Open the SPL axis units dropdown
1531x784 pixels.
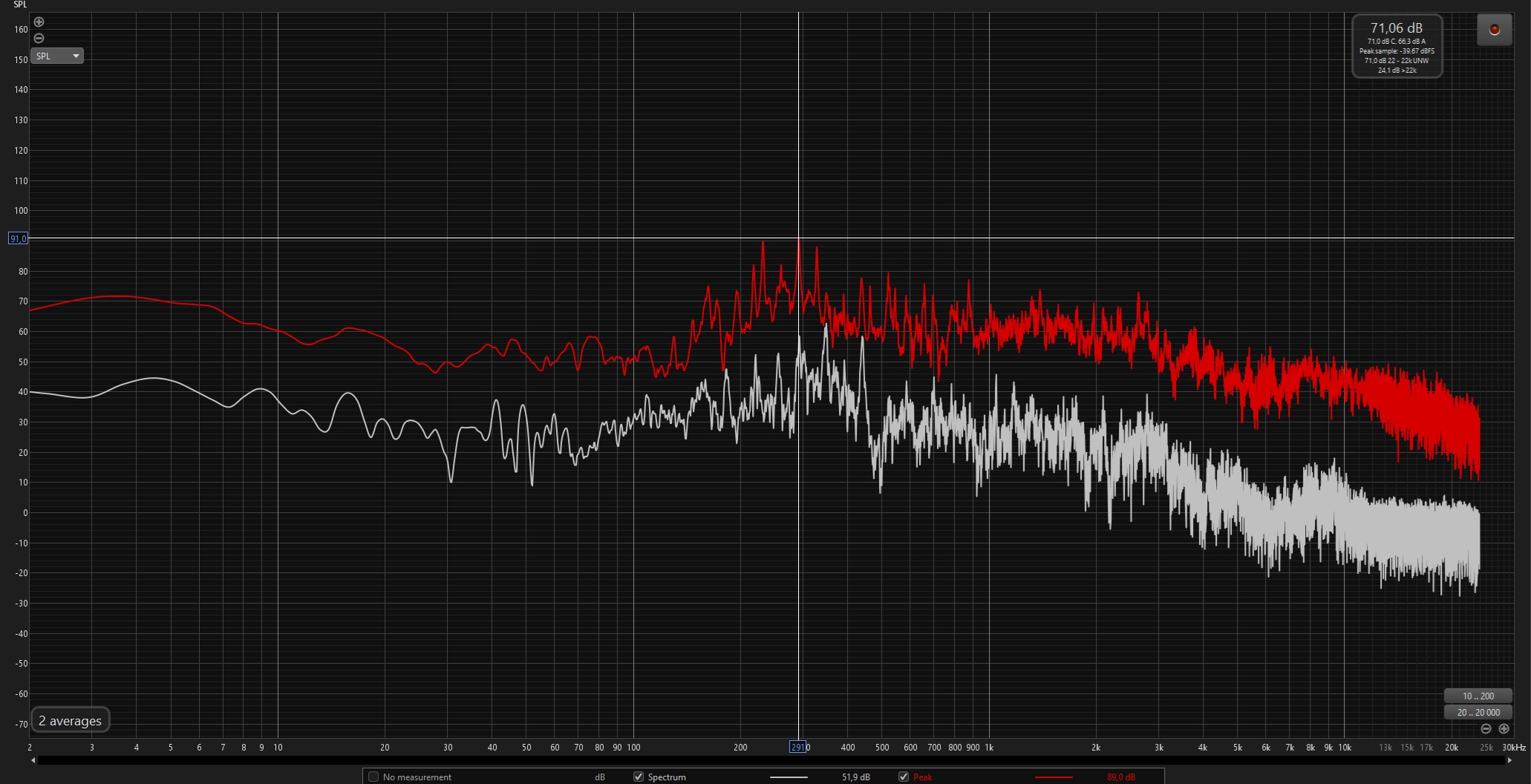(57, 56)
